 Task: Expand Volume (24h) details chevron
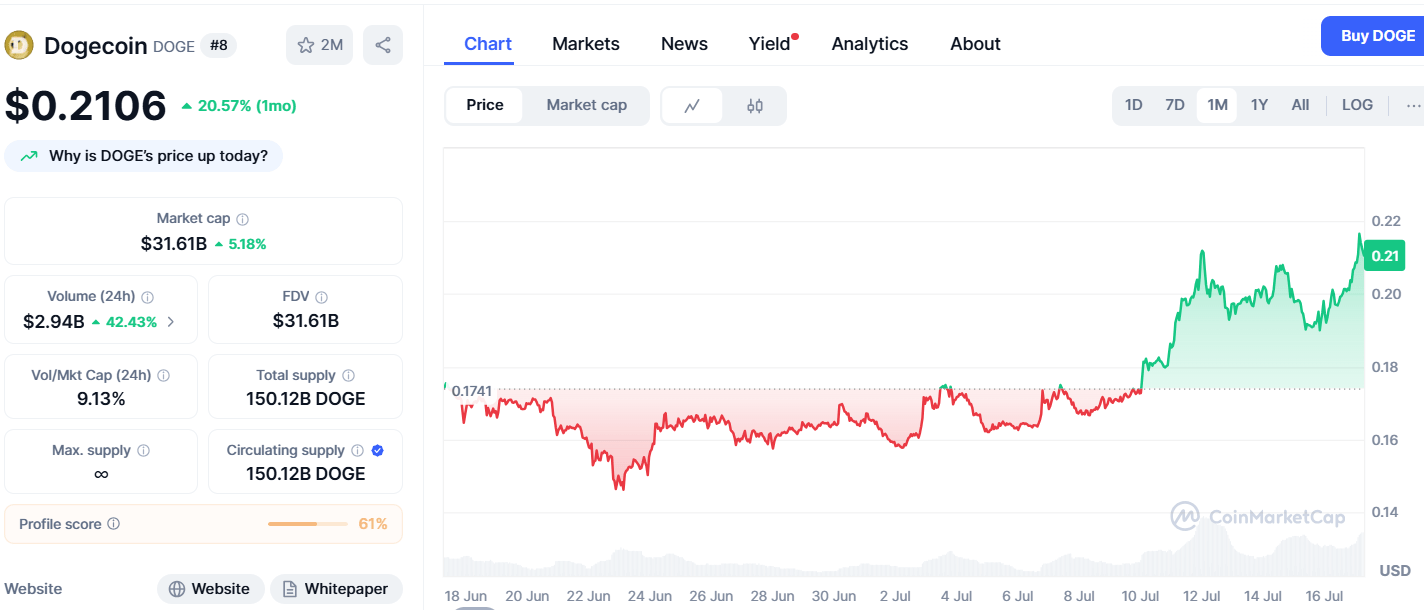(x=170, y=322)
